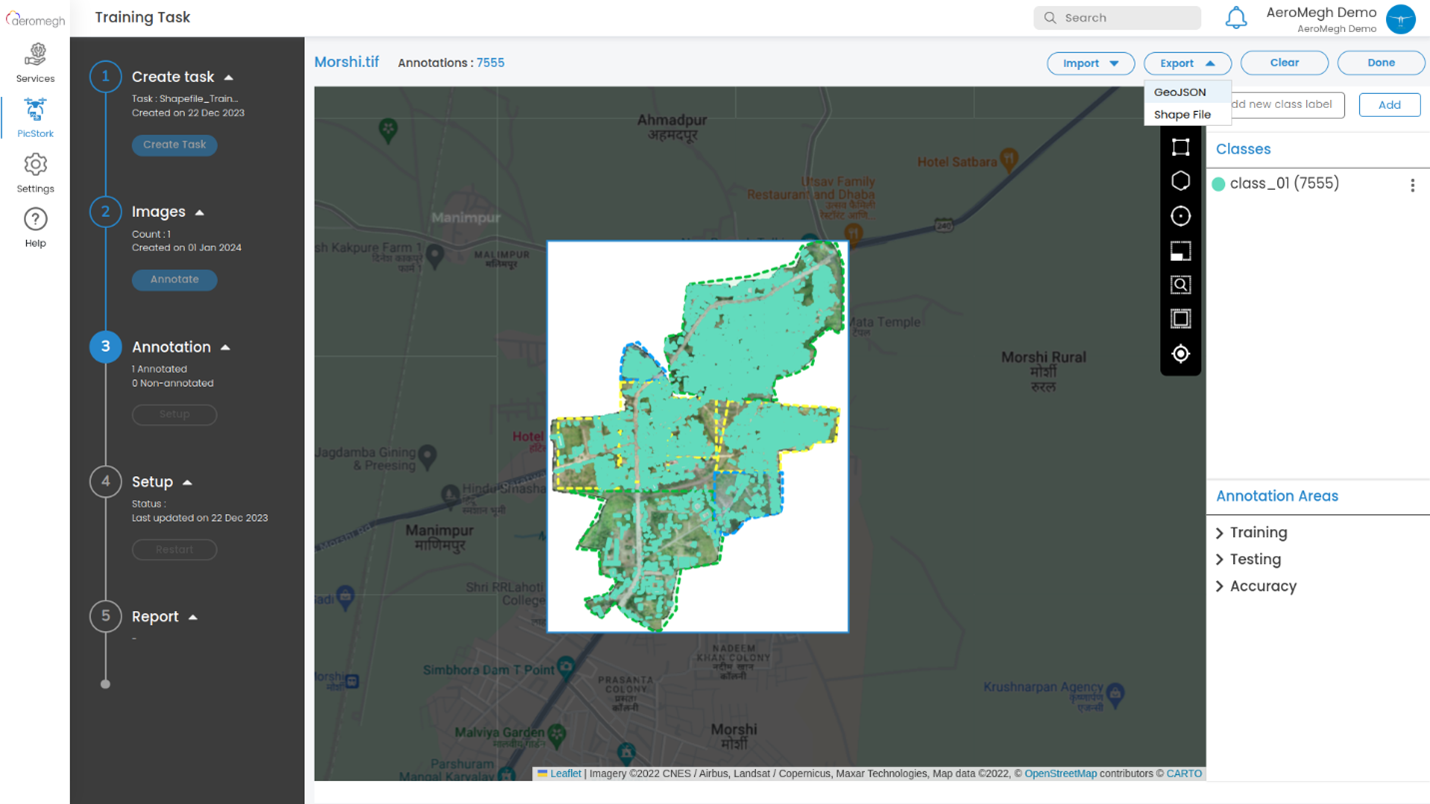Open the Import dropdown
The width and height of the screenshot is (1430, 804).
point(1090,63)
